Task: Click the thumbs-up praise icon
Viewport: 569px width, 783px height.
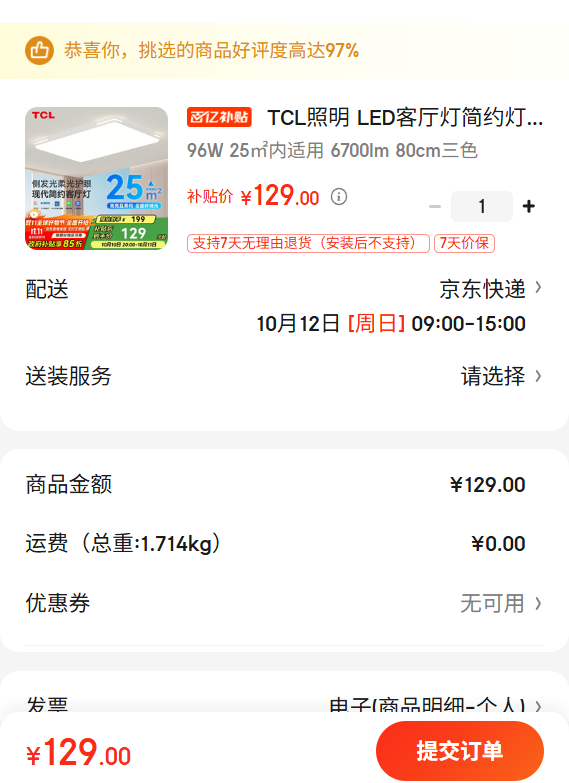Action: pyautogui.click(x=39, y=50)
